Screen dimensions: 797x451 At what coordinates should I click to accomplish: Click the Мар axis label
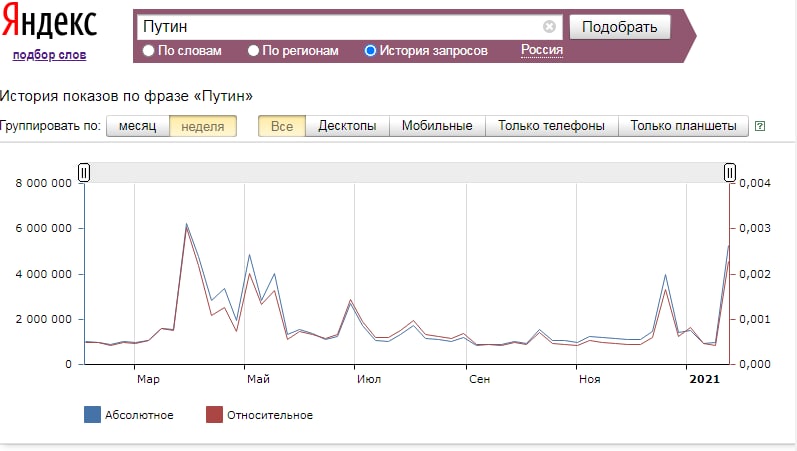148,379
